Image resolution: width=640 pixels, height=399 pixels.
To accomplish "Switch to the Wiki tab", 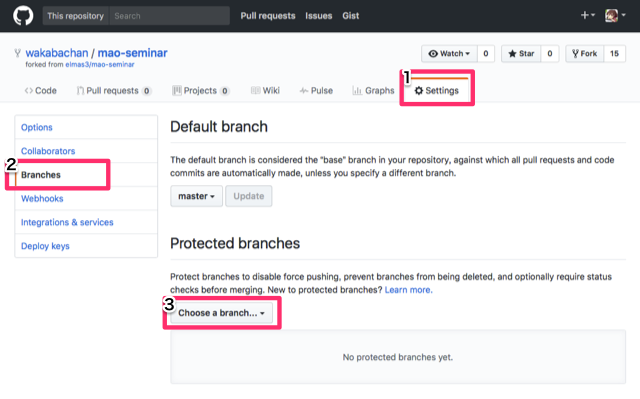I will [x=265, y=91].
